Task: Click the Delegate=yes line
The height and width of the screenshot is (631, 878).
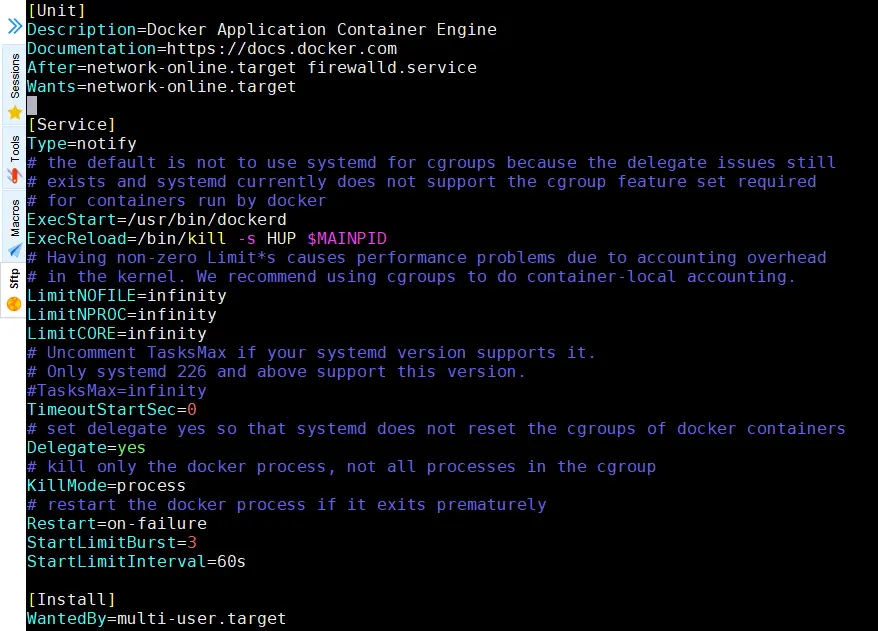Action: tap(86, 448)
